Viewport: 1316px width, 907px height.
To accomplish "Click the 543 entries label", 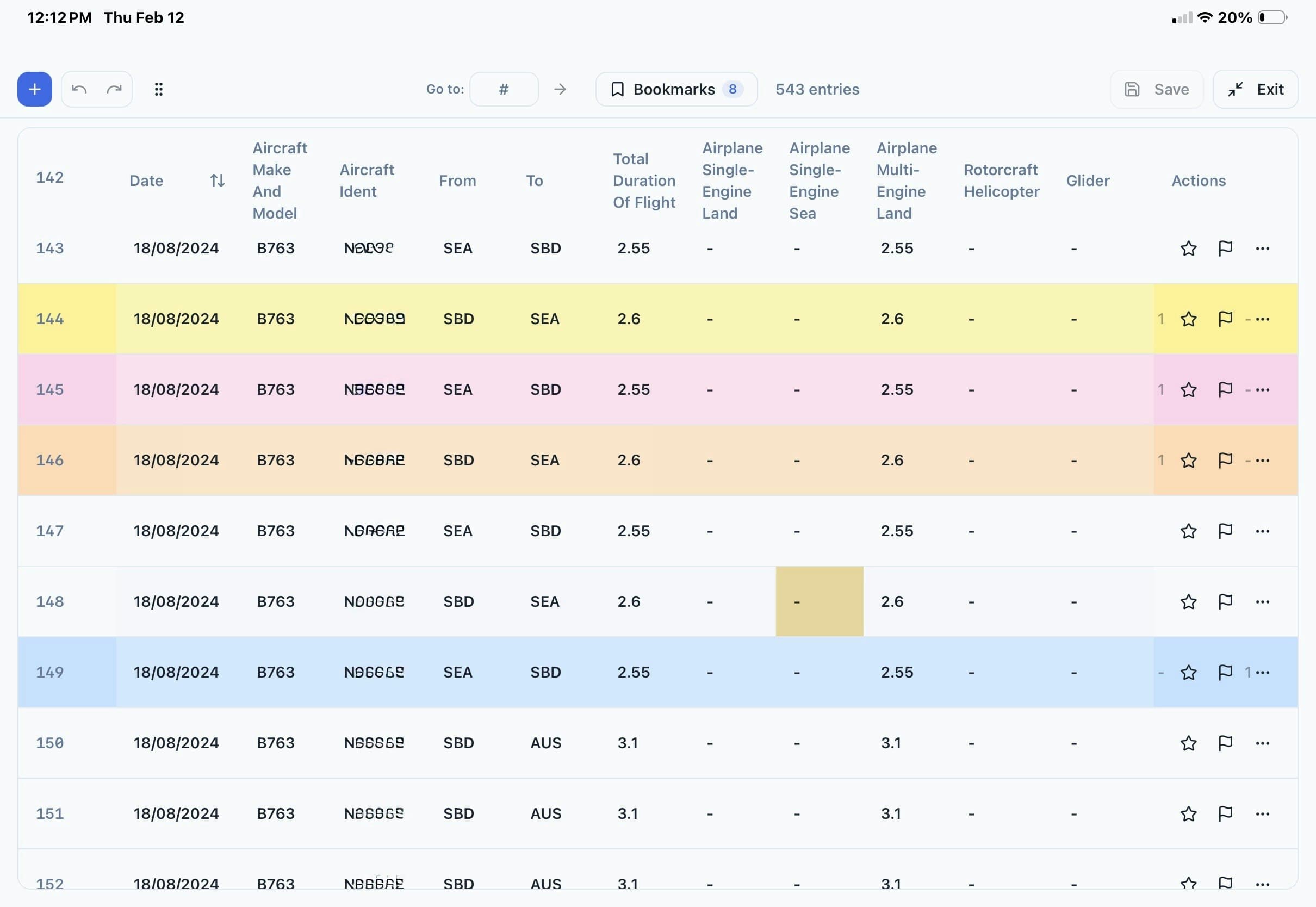I will click(x=817, y=89).
